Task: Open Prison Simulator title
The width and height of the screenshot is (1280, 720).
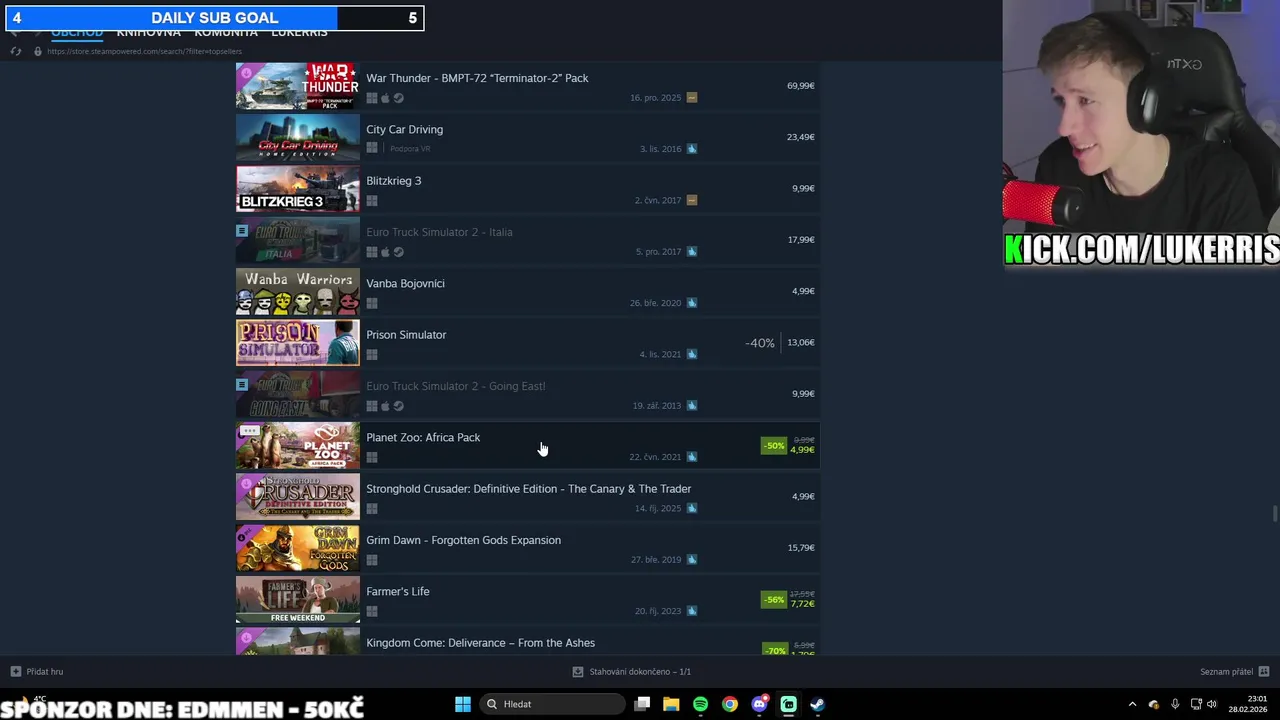Action: 406,335
